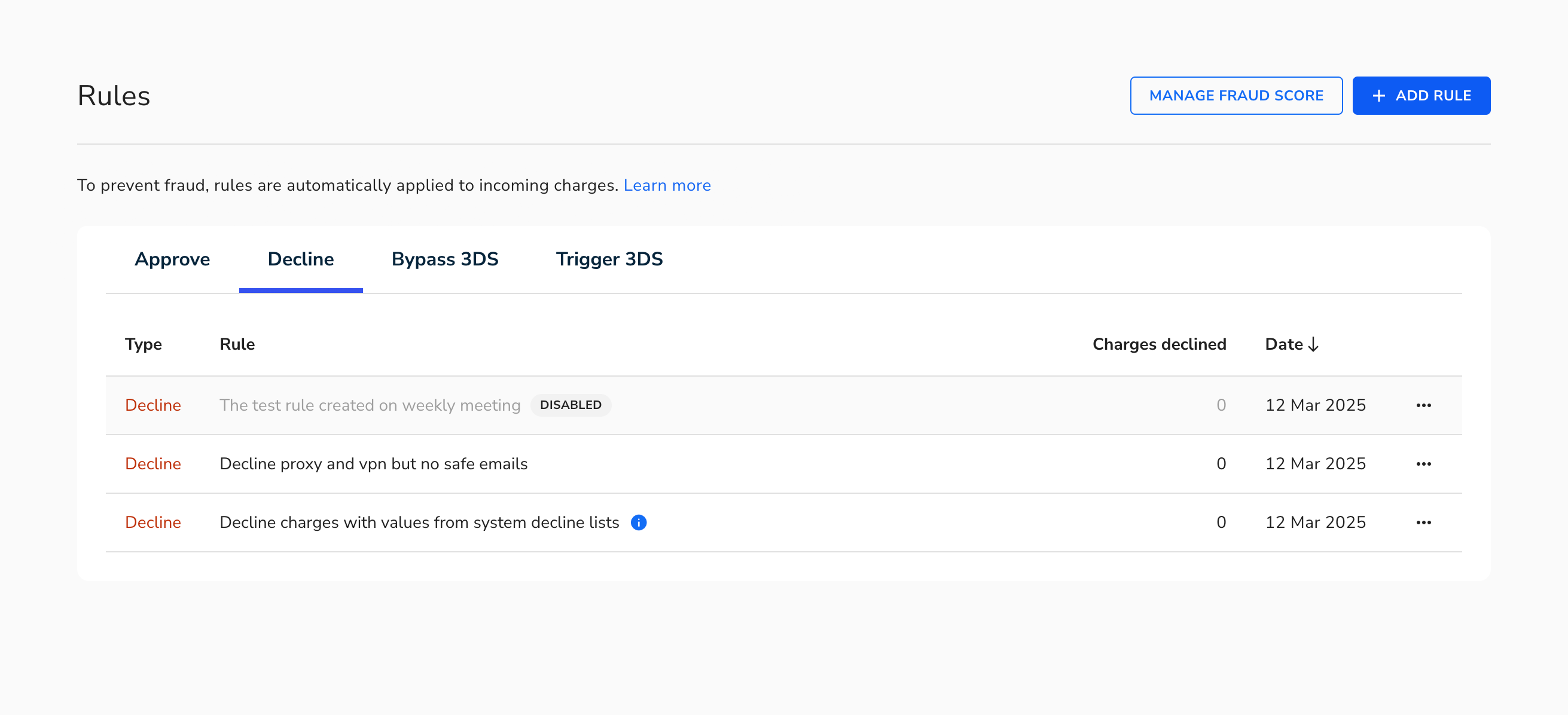Sort by the Charges declined column header
Screen dimensions: 1568x715
[x=1159, y=344]
